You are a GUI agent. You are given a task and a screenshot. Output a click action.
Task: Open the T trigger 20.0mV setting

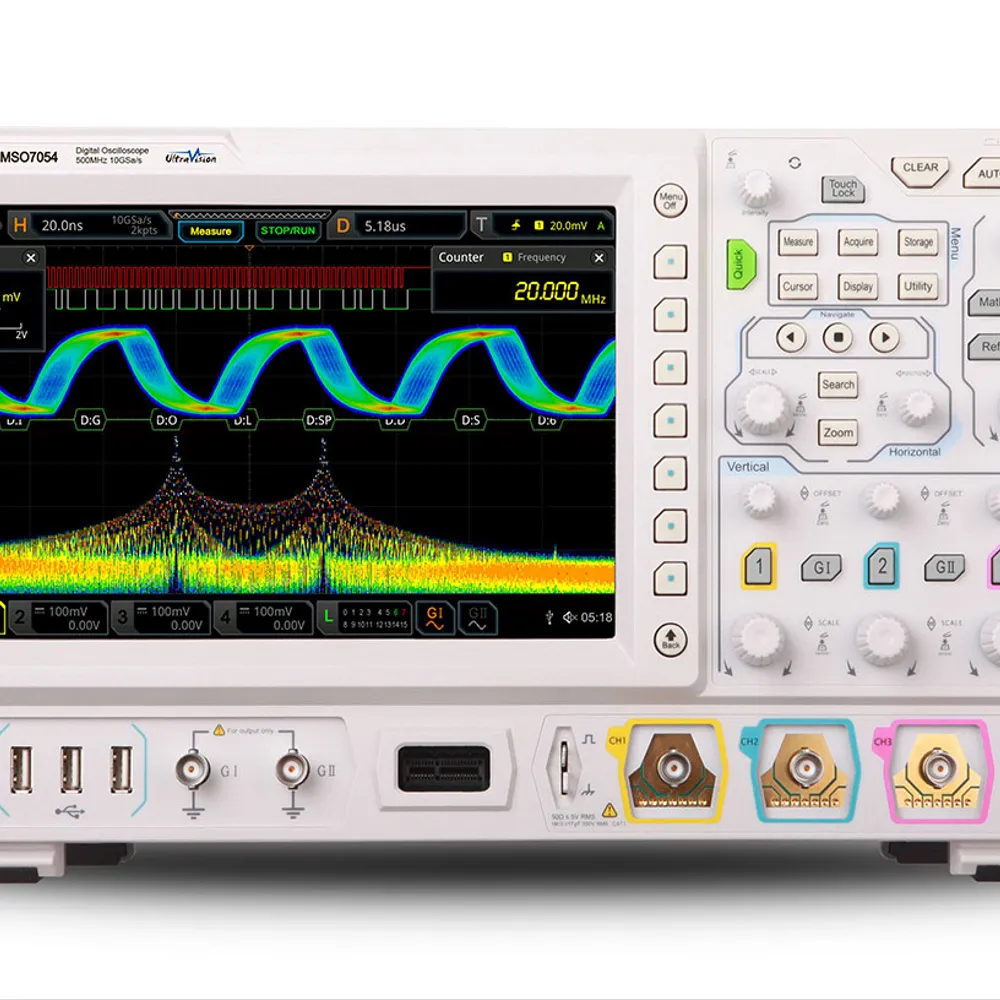pos(545,226)
